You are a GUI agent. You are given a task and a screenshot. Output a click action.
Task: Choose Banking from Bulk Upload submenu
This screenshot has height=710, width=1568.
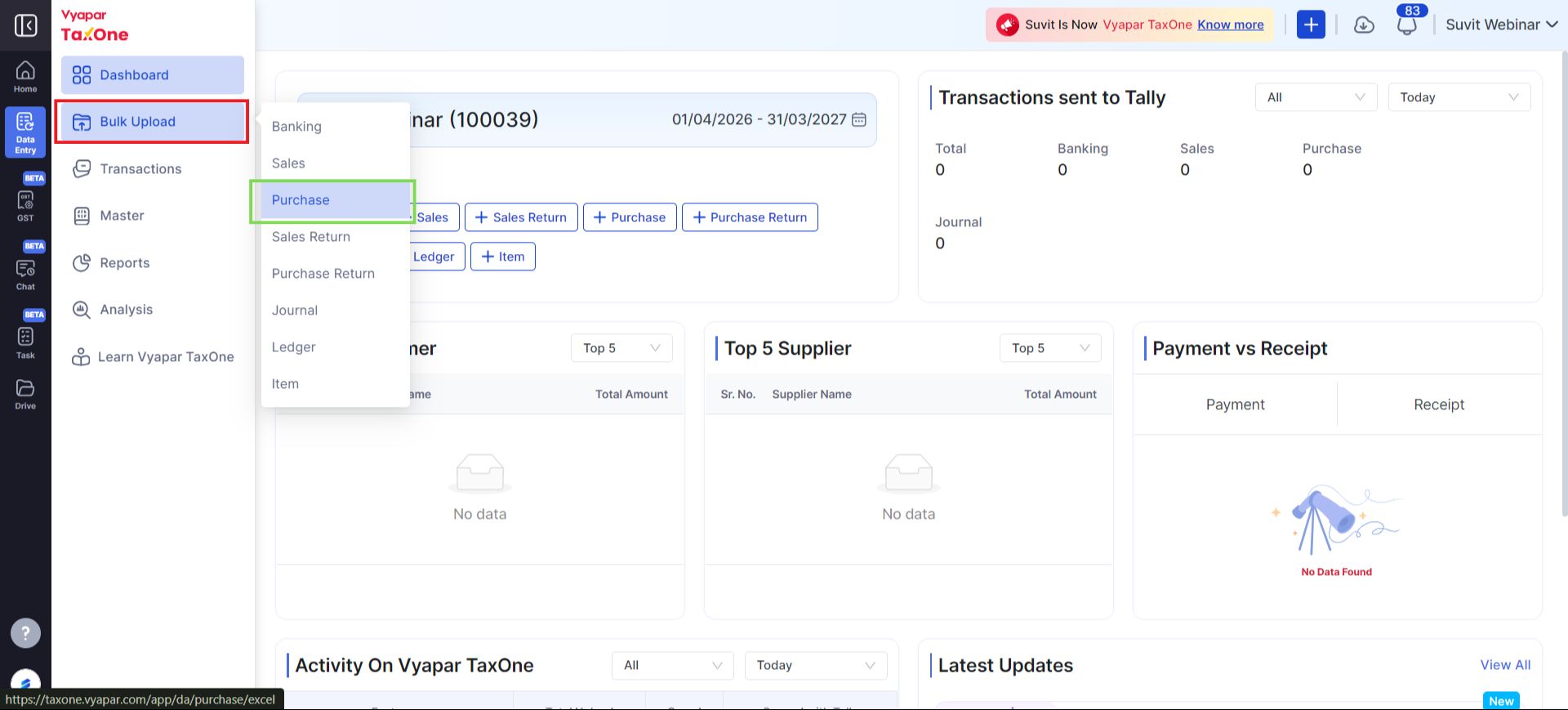335,127
